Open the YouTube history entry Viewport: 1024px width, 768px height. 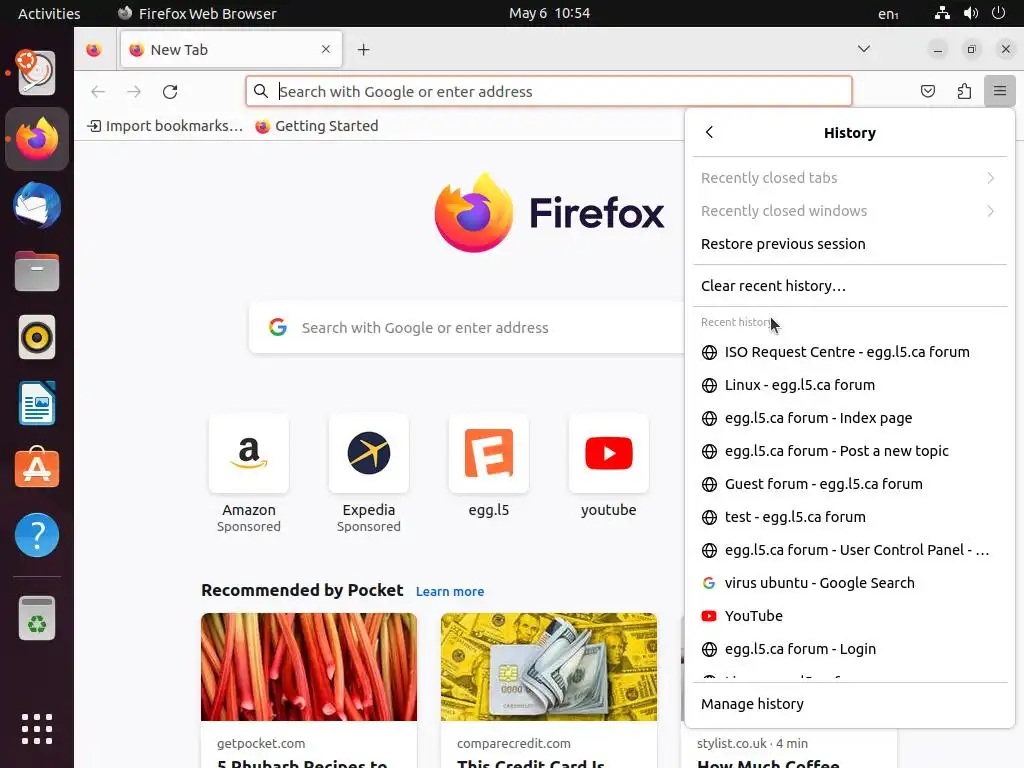(850, 616)
